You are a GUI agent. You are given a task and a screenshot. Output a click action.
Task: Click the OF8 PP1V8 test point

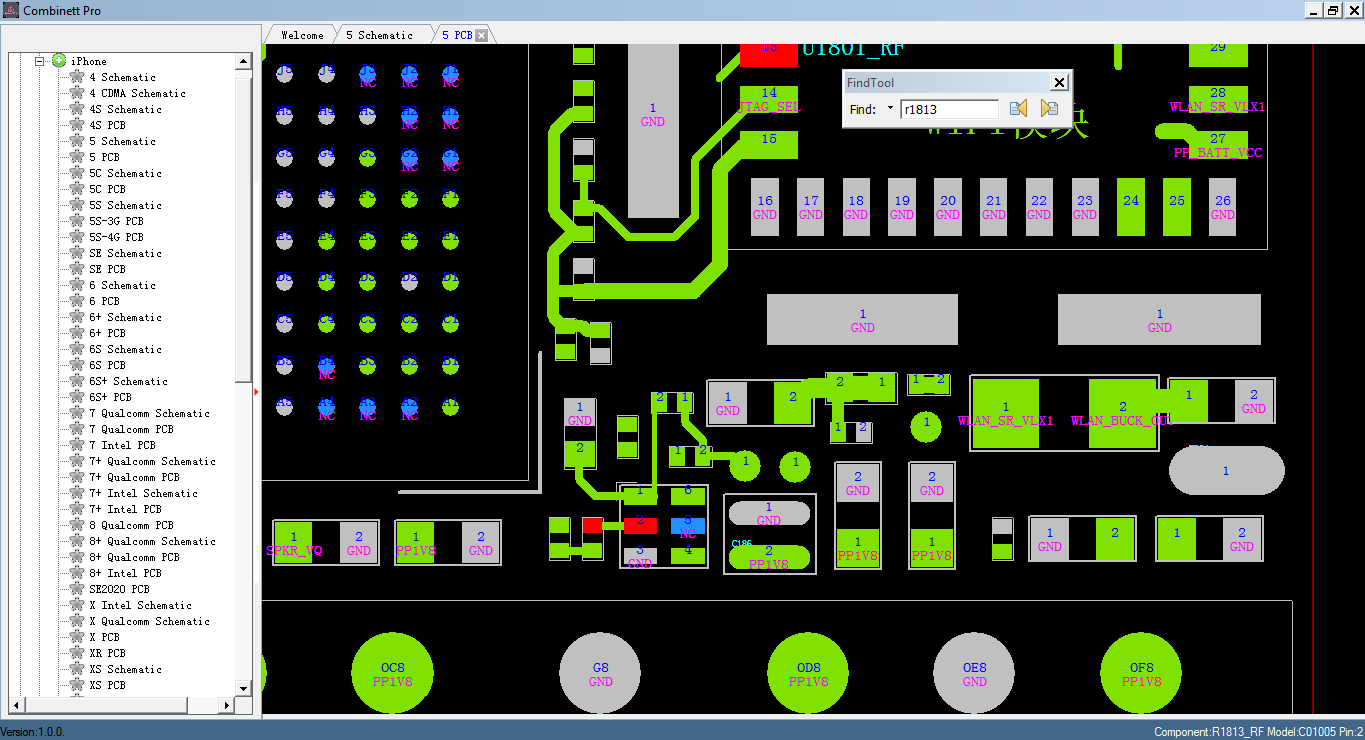click(x=1141, y=674)
